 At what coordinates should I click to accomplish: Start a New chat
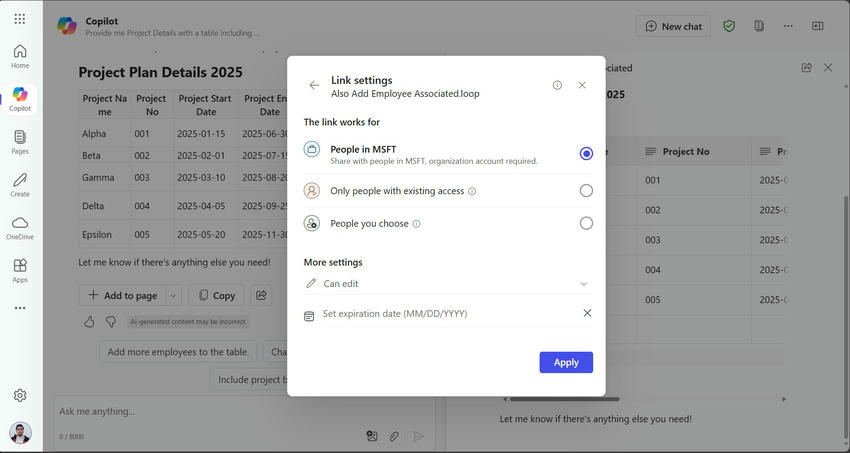click(x=673, y=26)
